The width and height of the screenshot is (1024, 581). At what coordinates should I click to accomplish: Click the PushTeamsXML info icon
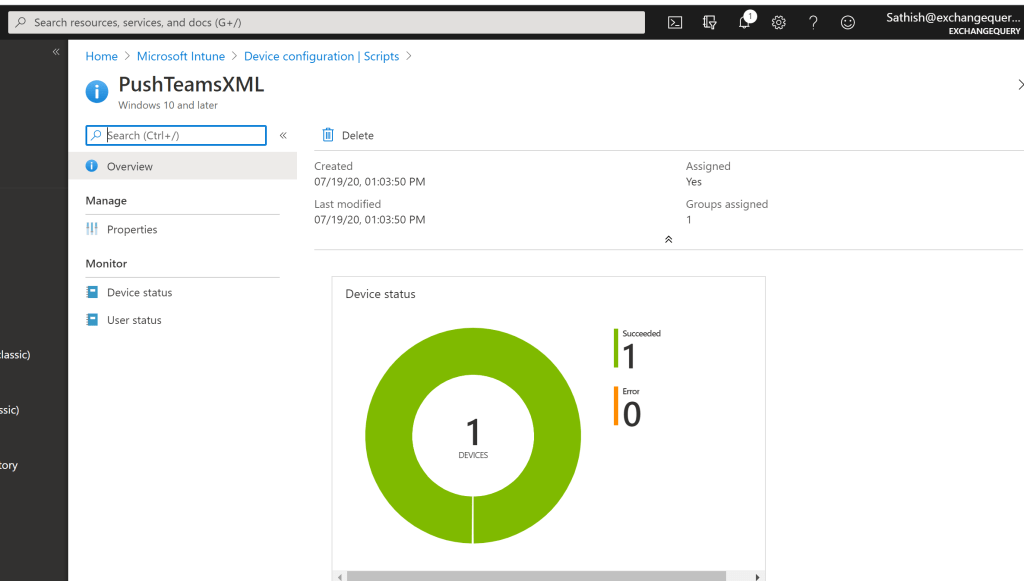point(97,92)
